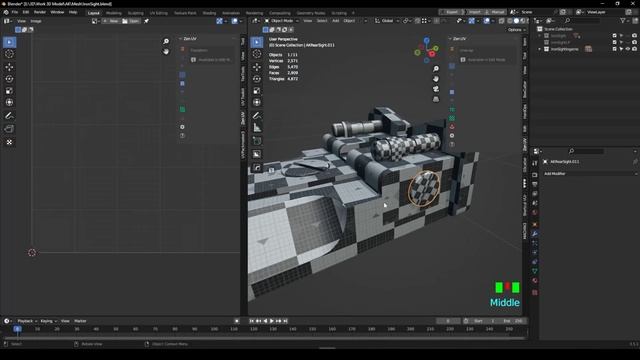Screen dimensions: 640x360
Task: Open the Options dropdown in 3D viewport
Action: pyautogui.click(x=516, y=30)
